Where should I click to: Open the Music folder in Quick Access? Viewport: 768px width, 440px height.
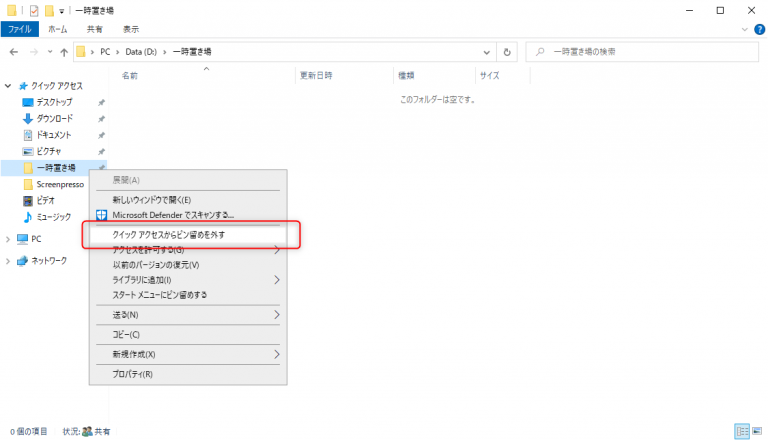tap(53, 217)
